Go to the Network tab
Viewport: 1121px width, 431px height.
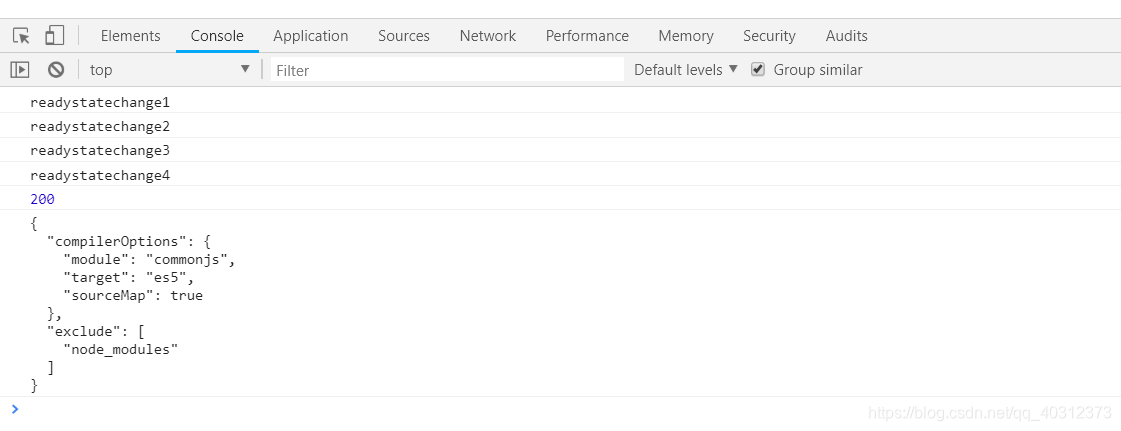(488, 36)
